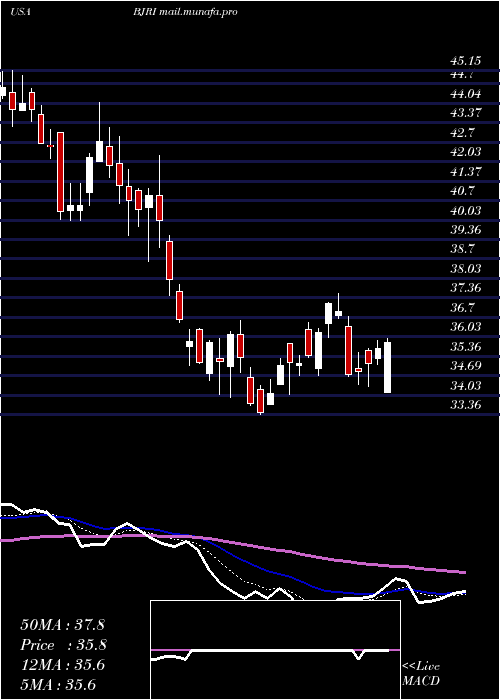This screenshot has width=500, height=700.
Task: Click the 37.36 price axis label
Action: (464, 288)
